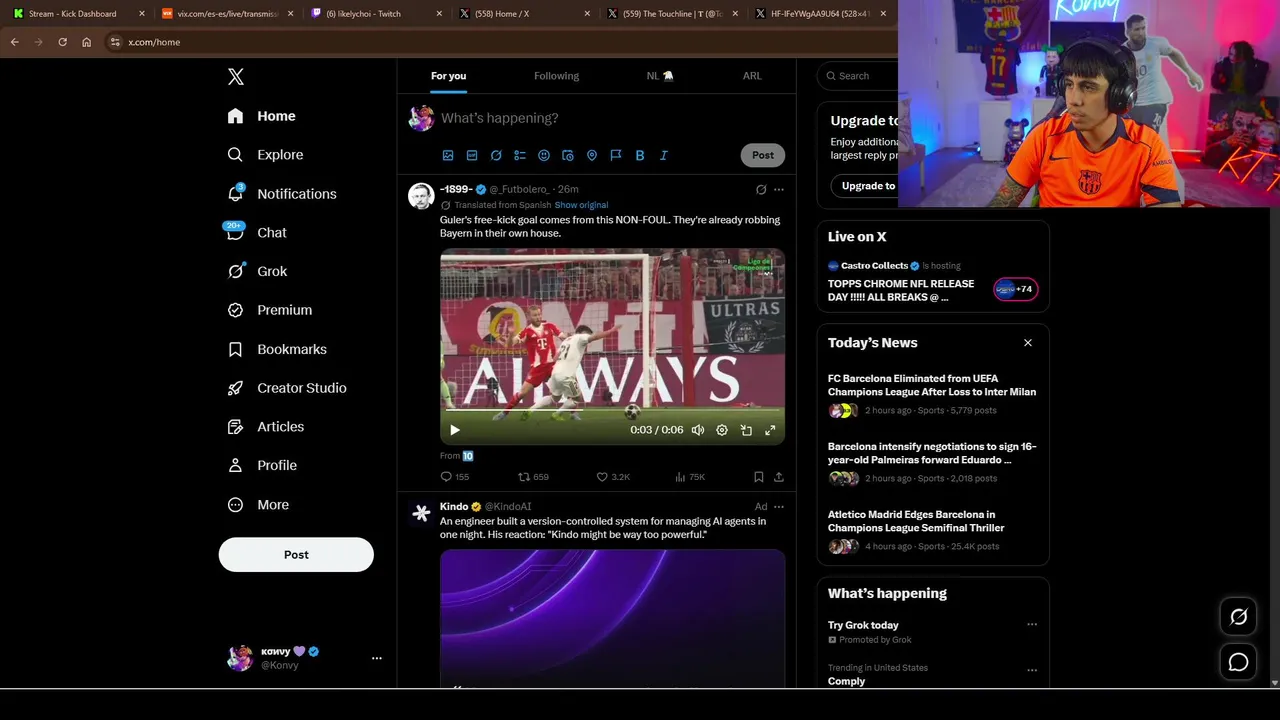Add media image icon in composer
Viewport: 1280px width, 720px height.
448,155
